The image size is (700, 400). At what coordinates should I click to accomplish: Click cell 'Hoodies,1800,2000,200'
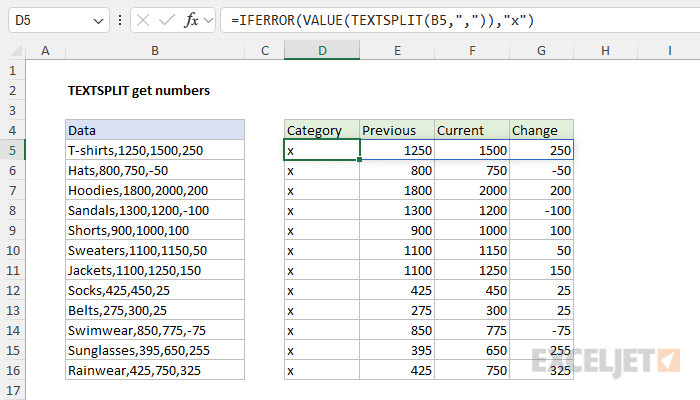pos(155,191)
